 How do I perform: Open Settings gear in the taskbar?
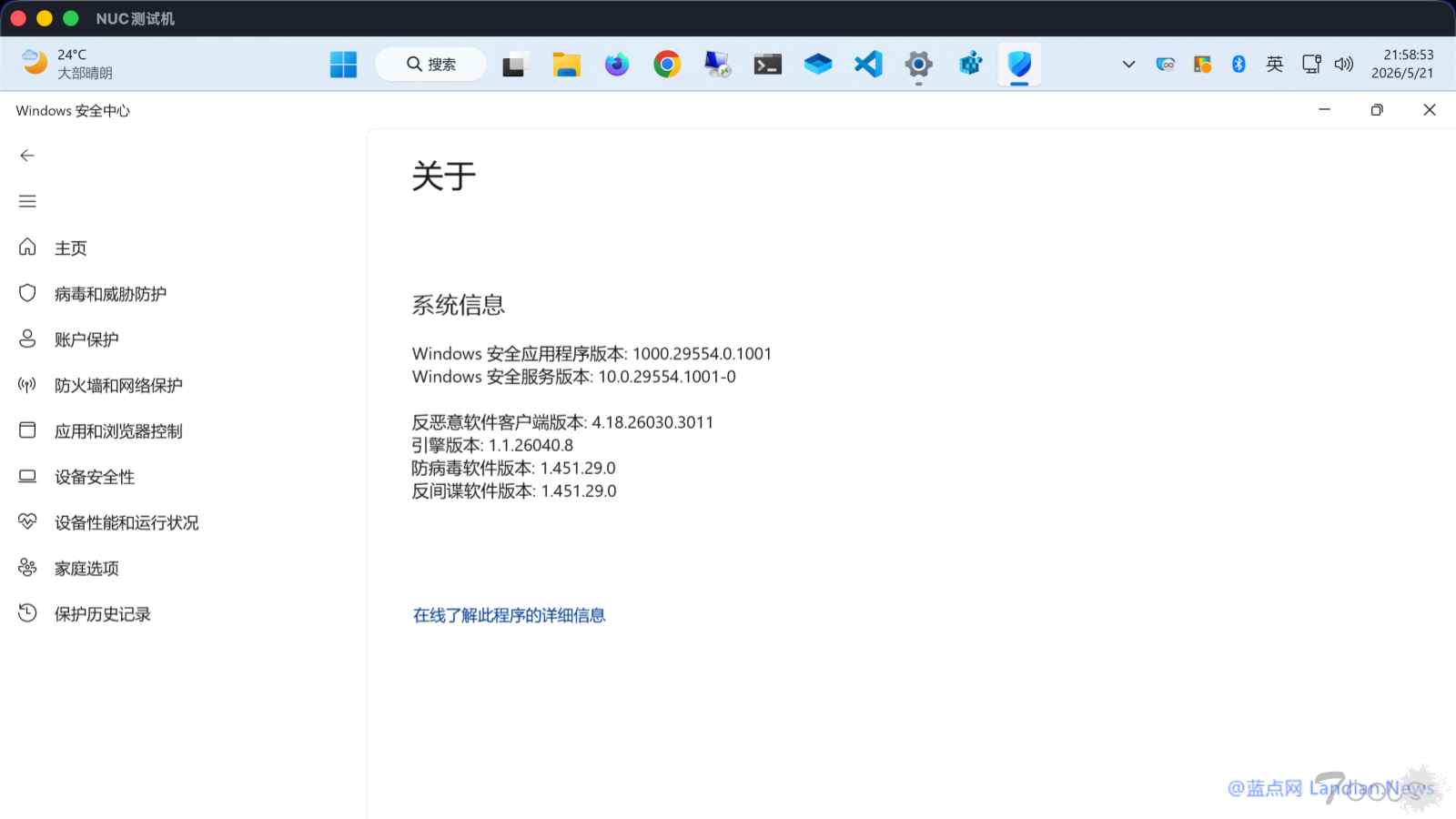click(x=919, y=65)
